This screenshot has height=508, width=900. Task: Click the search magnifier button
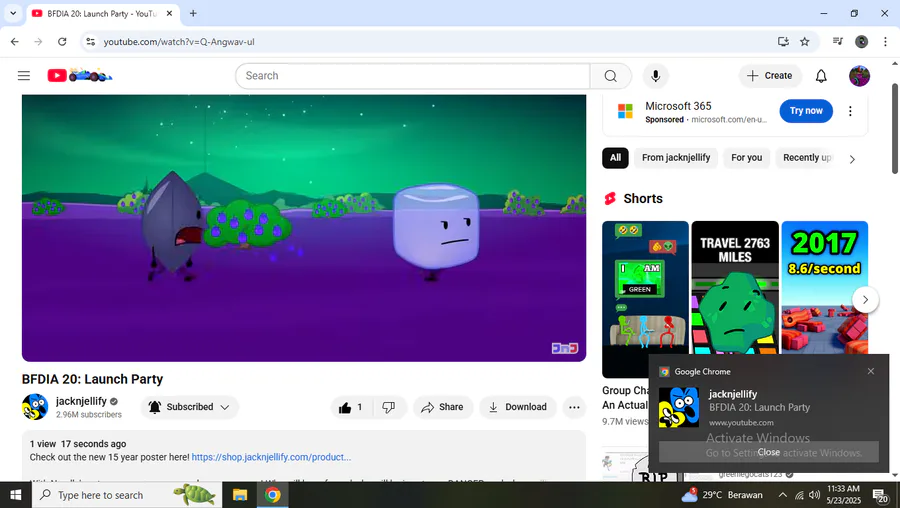pos(611,76)
